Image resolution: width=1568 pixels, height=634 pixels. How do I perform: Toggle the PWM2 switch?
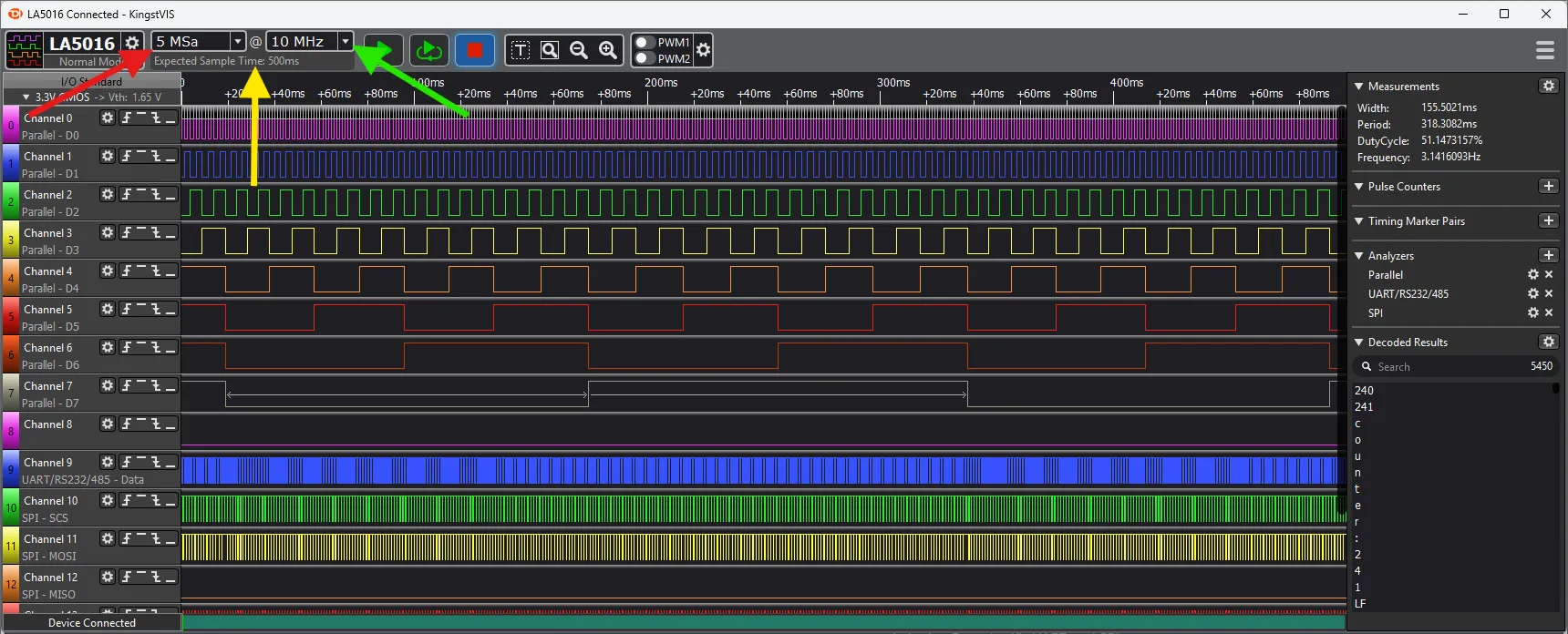pos(645,58)
